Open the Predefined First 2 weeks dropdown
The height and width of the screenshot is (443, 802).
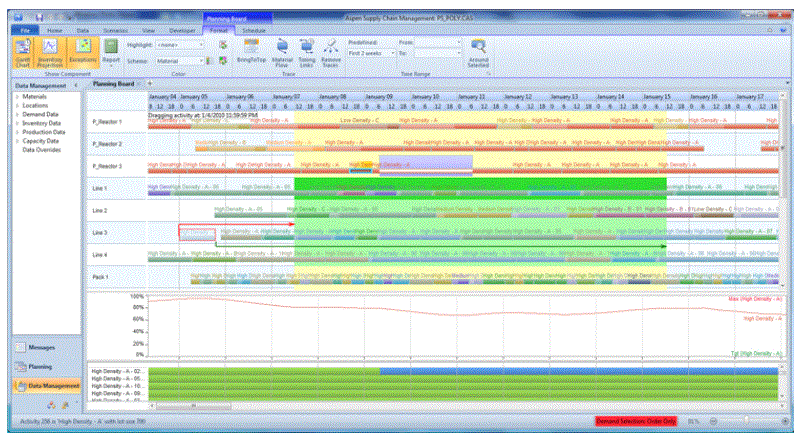click(393, 53)
